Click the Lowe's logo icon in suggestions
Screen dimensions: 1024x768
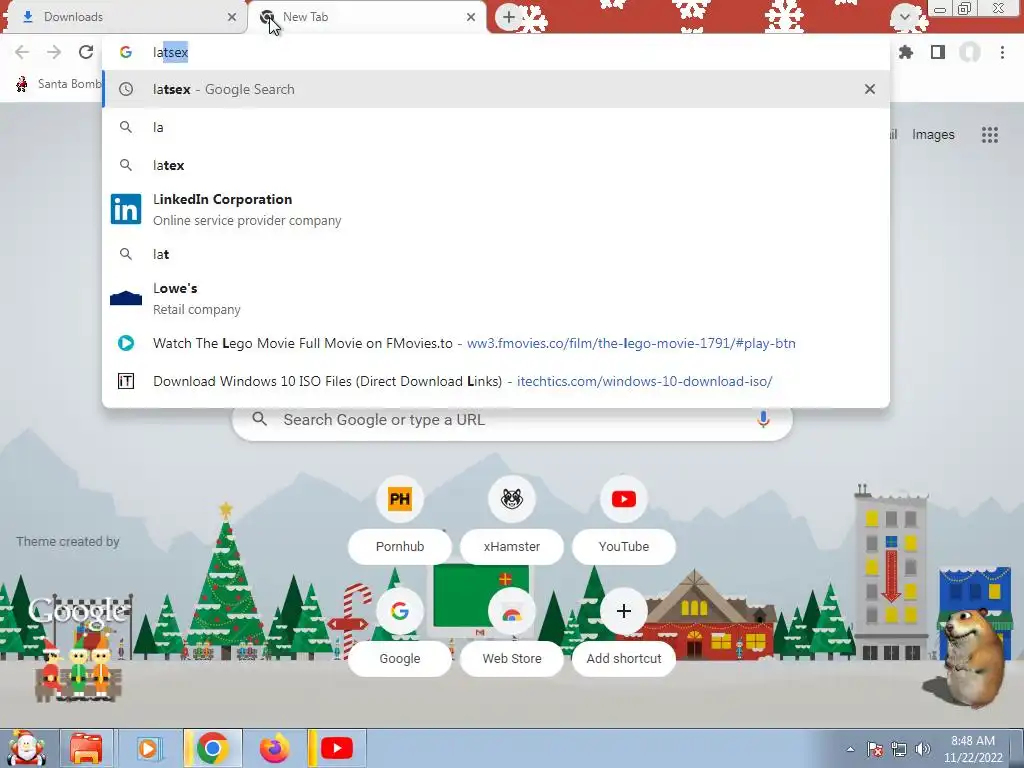(126, 298)
